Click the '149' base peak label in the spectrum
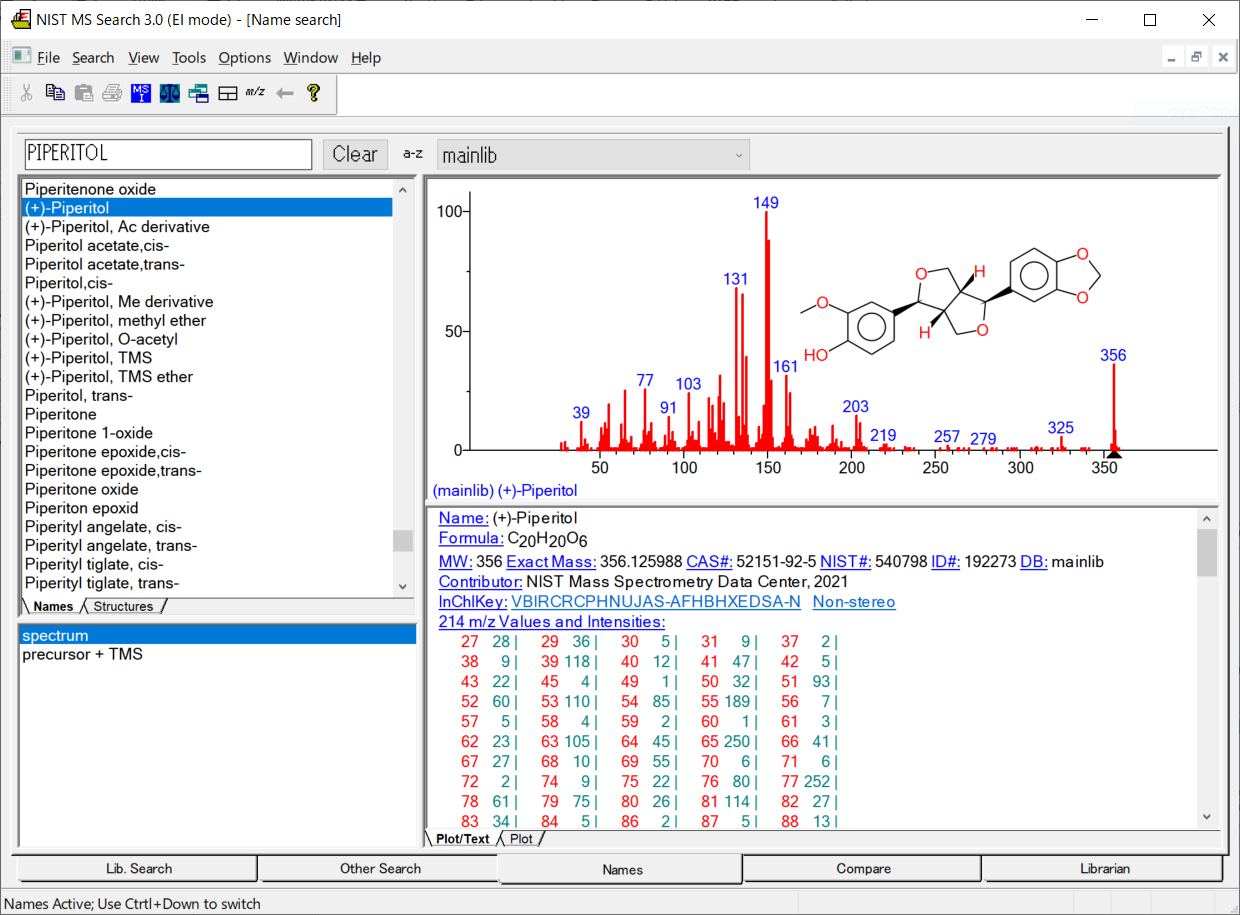Image resolution: width=1240 pixels, height=915 pixels. (766, 203)
